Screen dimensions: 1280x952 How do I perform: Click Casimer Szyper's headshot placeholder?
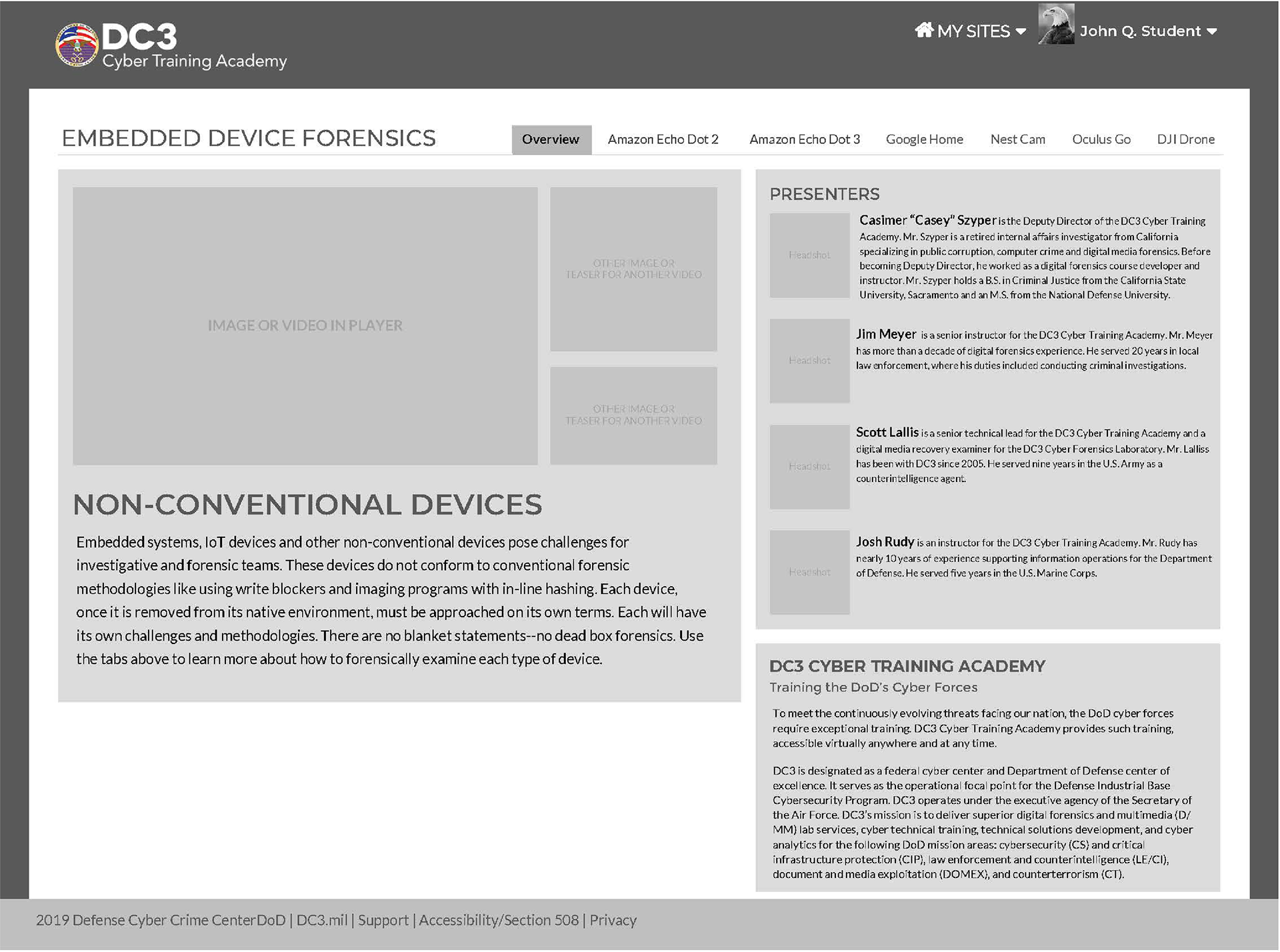pos(809,255)
